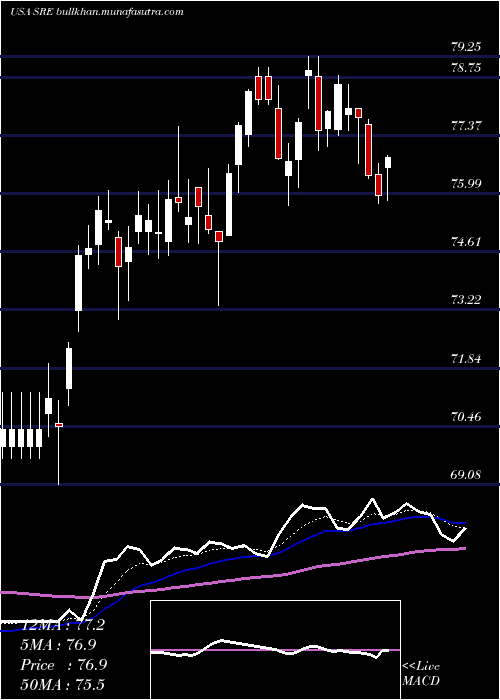This screenshot has height=700, width=500.
Task: Click the 70.46 price level label
Action: click(466, 417)
